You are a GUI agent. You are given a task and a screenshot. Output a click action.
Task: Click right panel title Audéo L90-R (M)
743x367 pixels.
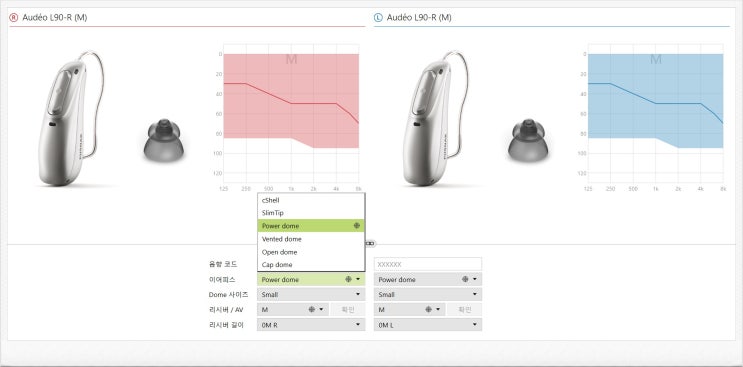(x=54, y=18)
